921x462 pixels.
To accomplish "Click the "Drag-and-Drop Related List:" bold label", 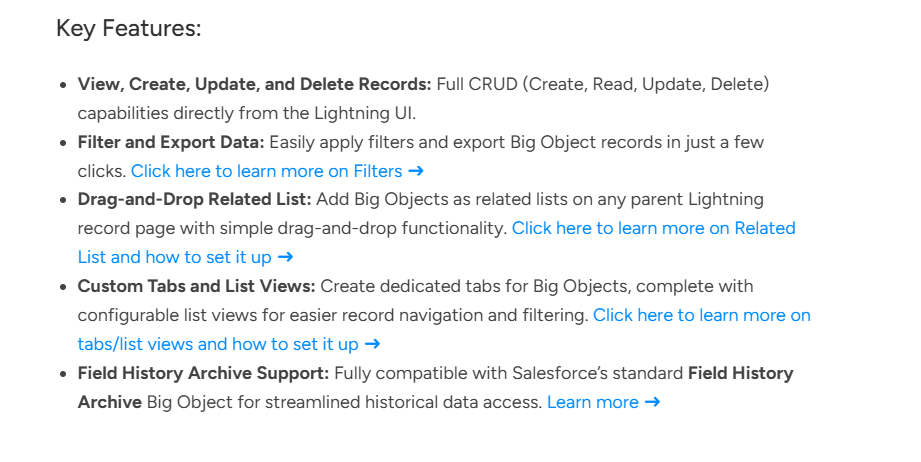I will tap(194, 199).
